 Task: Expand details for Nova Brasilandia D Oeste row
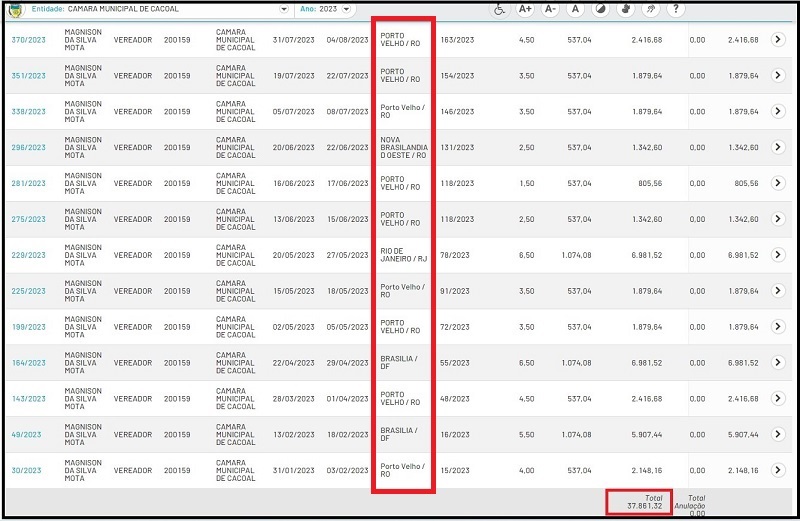click(779, 147)
